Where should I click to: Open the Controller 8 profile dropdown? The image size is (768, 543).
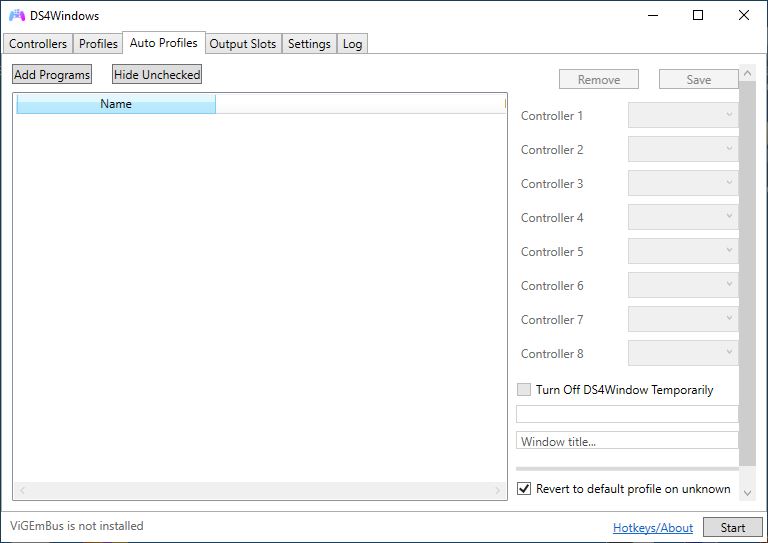click(683, 353)
